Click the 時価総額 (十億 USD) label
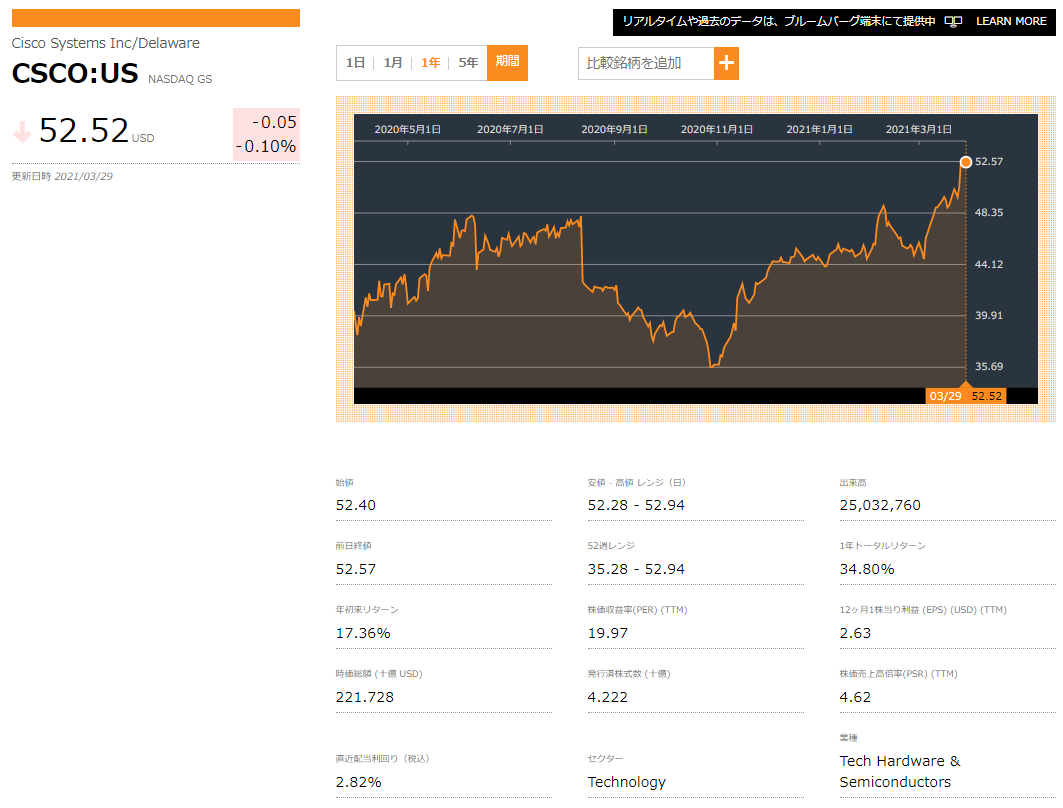The height and width of the screenshot is (808, 1063). [379, 674]
